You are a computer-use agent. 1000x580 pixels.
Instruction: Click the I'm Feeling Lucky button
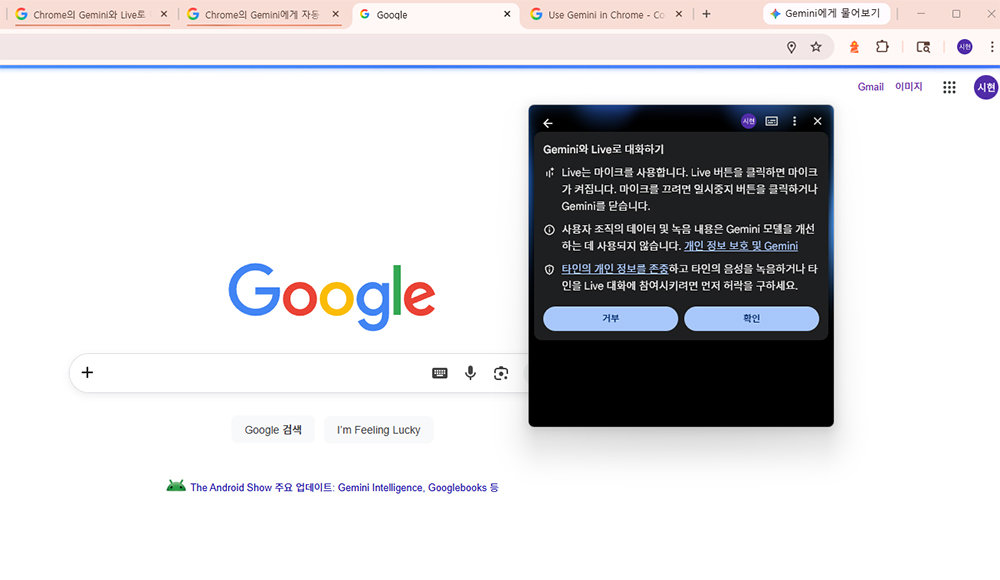[379, 430]
